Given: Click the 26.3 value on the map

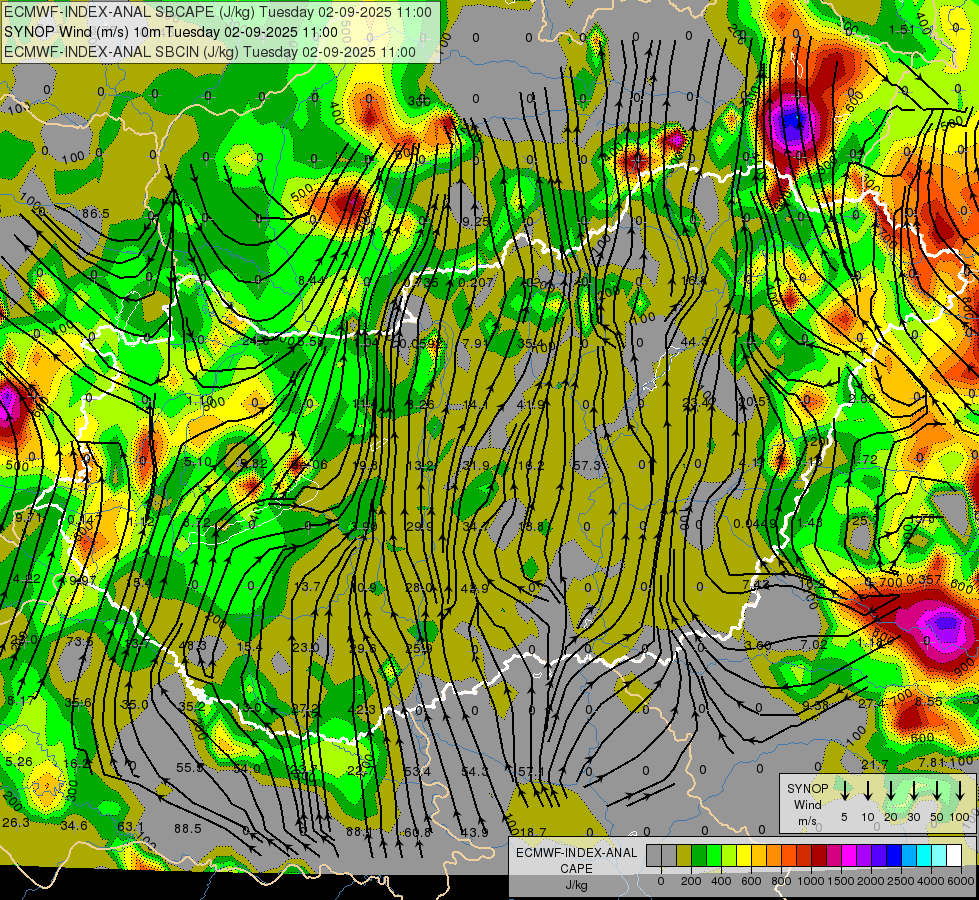Looking at the screenshot, I should 16,823.
